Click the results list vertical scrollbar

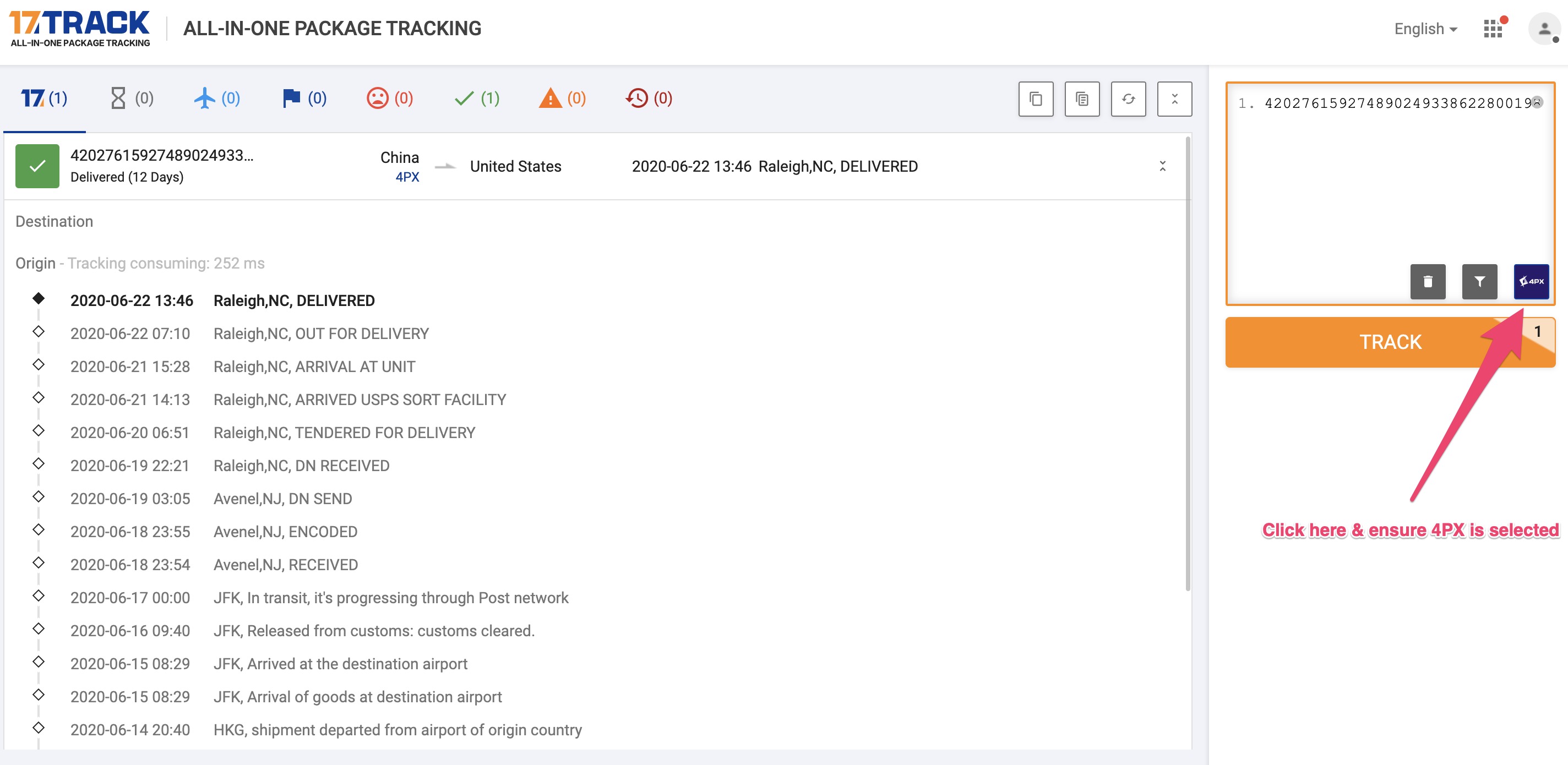tap(1188, 365)
